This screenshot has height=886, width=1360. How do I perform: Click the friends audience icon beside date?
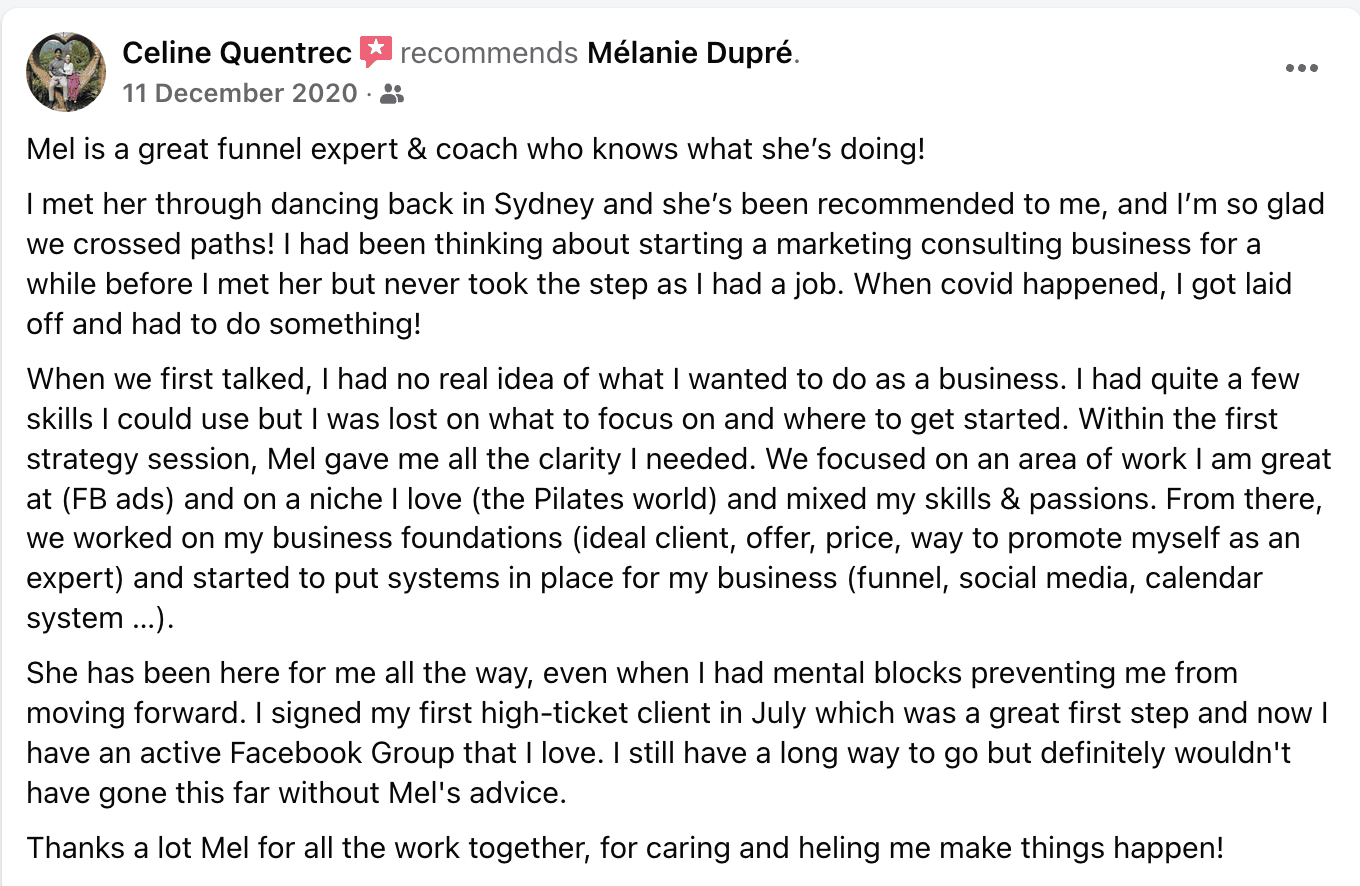(393, 94)
